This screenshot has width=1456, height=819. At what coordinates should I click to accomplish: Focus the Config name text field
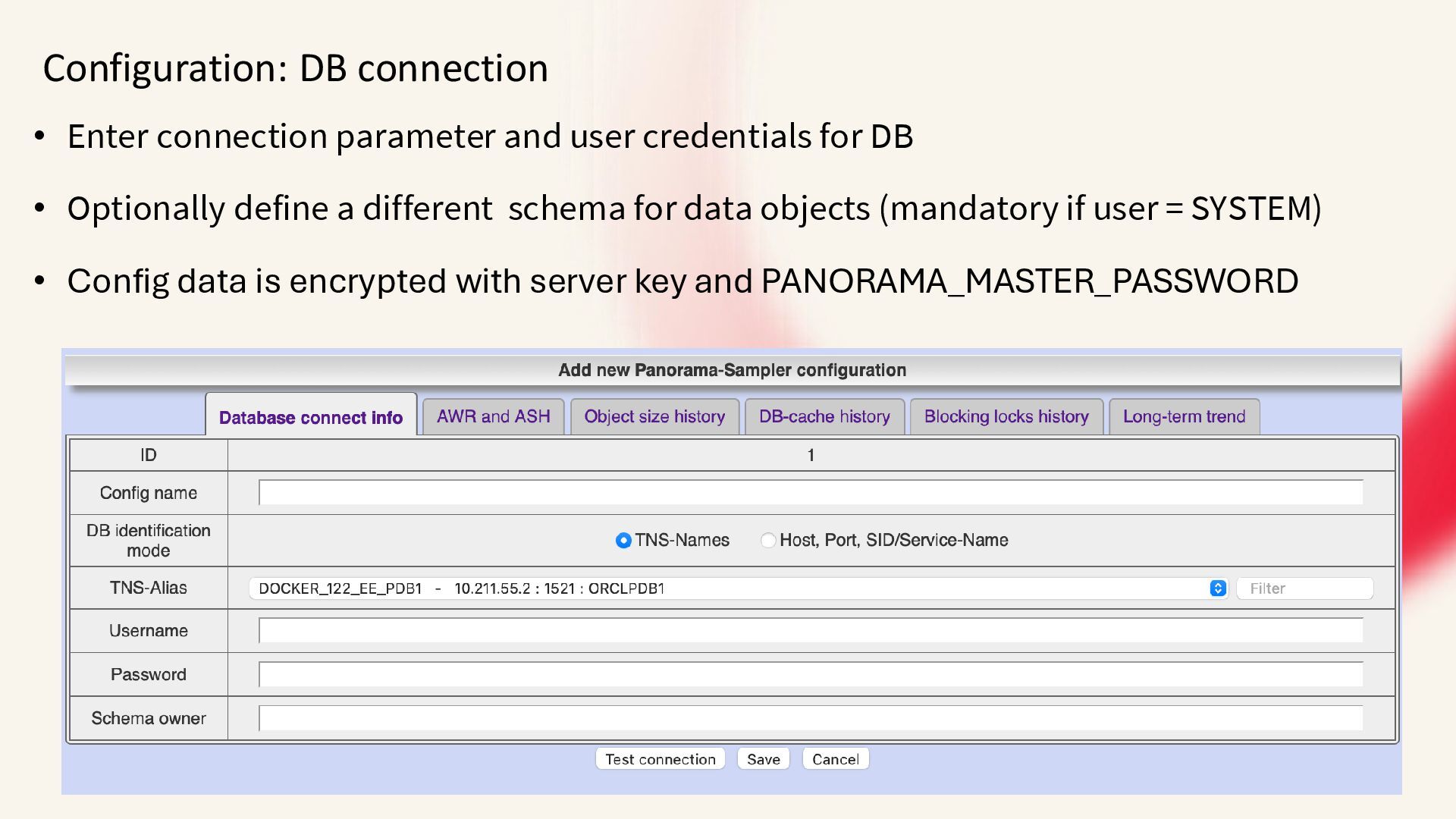[x=810, y=493]
